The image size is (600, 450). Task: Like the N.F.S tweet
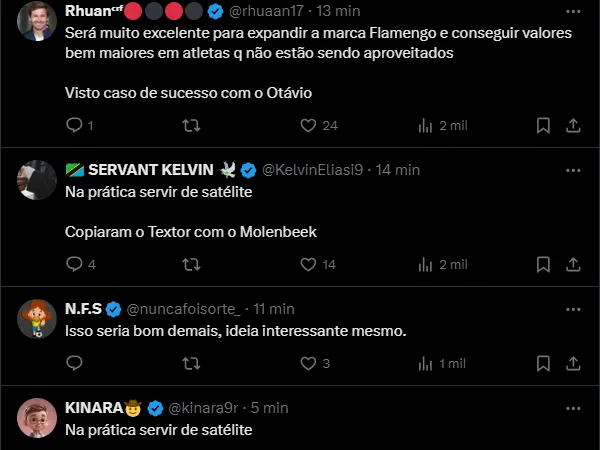click(307, 363)
